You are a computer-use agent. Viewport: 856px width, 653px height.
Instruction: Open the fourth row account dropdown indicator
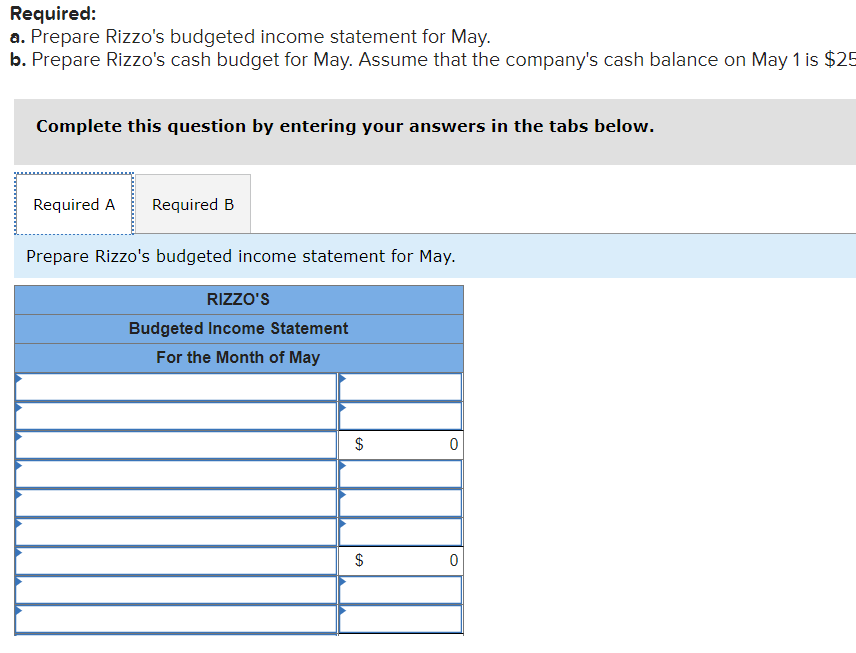pyautogui.click(x=17, y=467)
